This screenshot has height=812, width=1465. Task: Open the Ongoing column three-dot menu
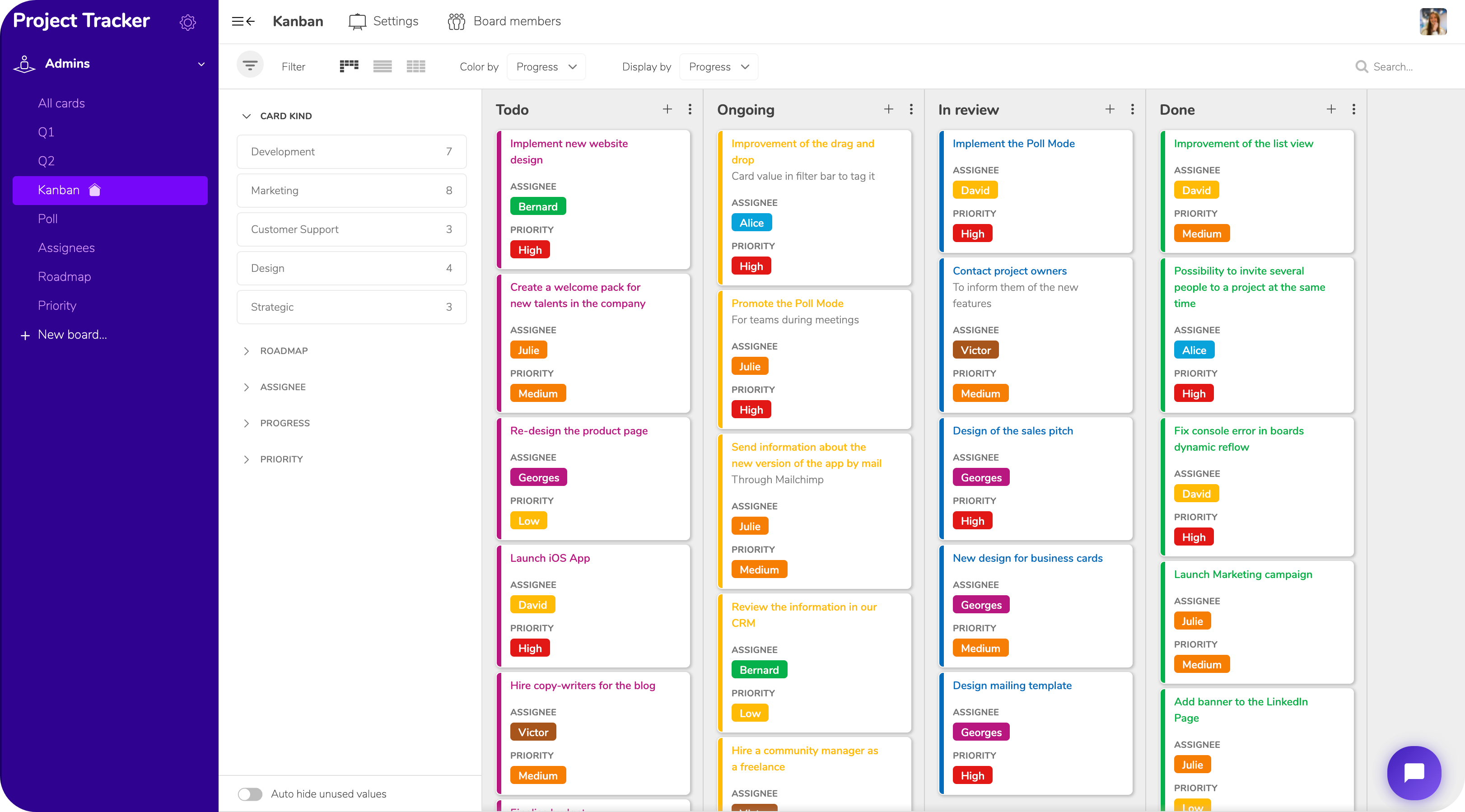click(911, 109)
